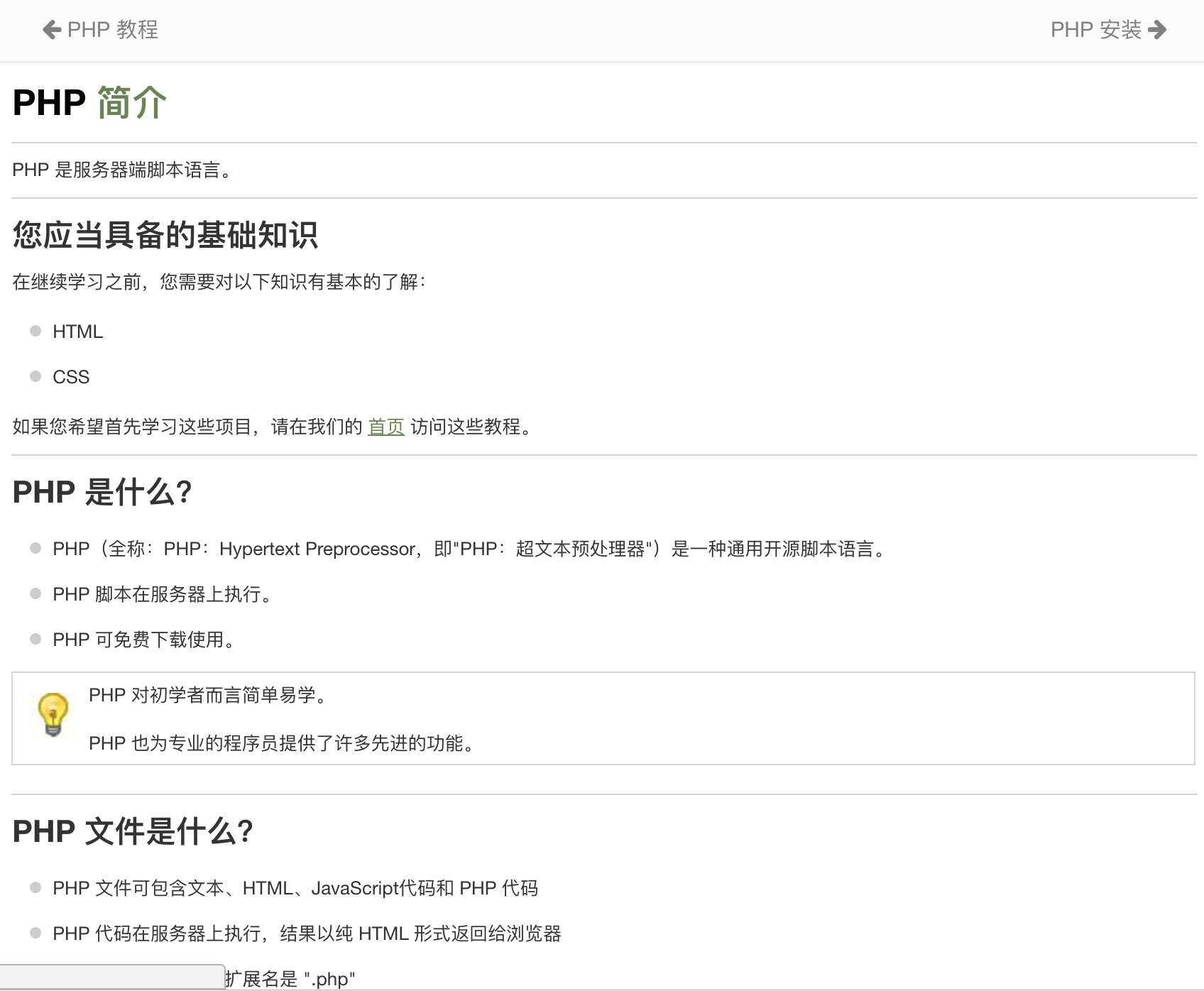Click the PHP 是服务器端脚本语言 intro sentence
The image size is (1204, 991).
[x=122, y=170]
